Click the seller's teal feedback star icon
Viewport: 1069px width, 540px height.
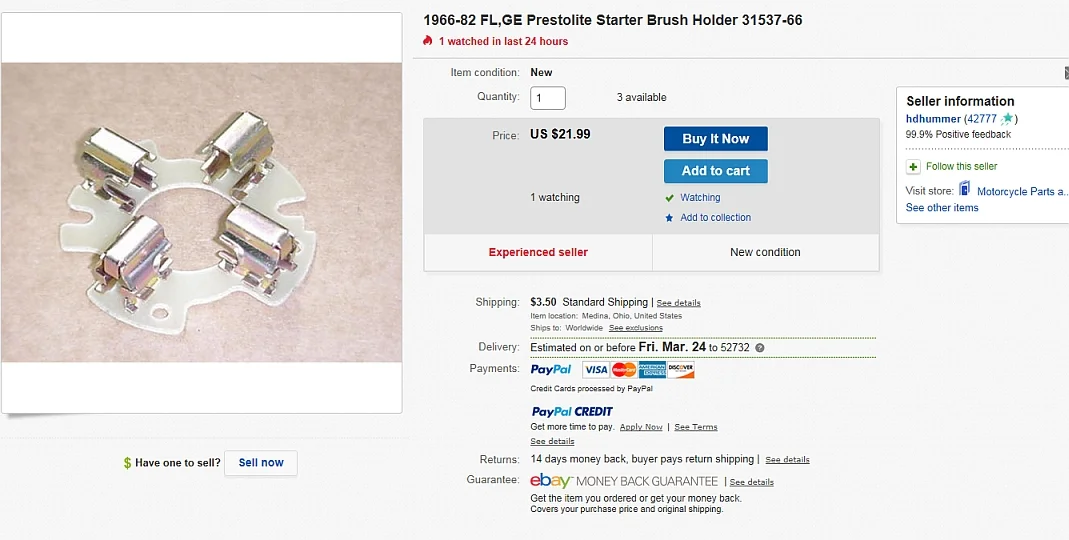pyautogui.click(x=1008, y=119)
